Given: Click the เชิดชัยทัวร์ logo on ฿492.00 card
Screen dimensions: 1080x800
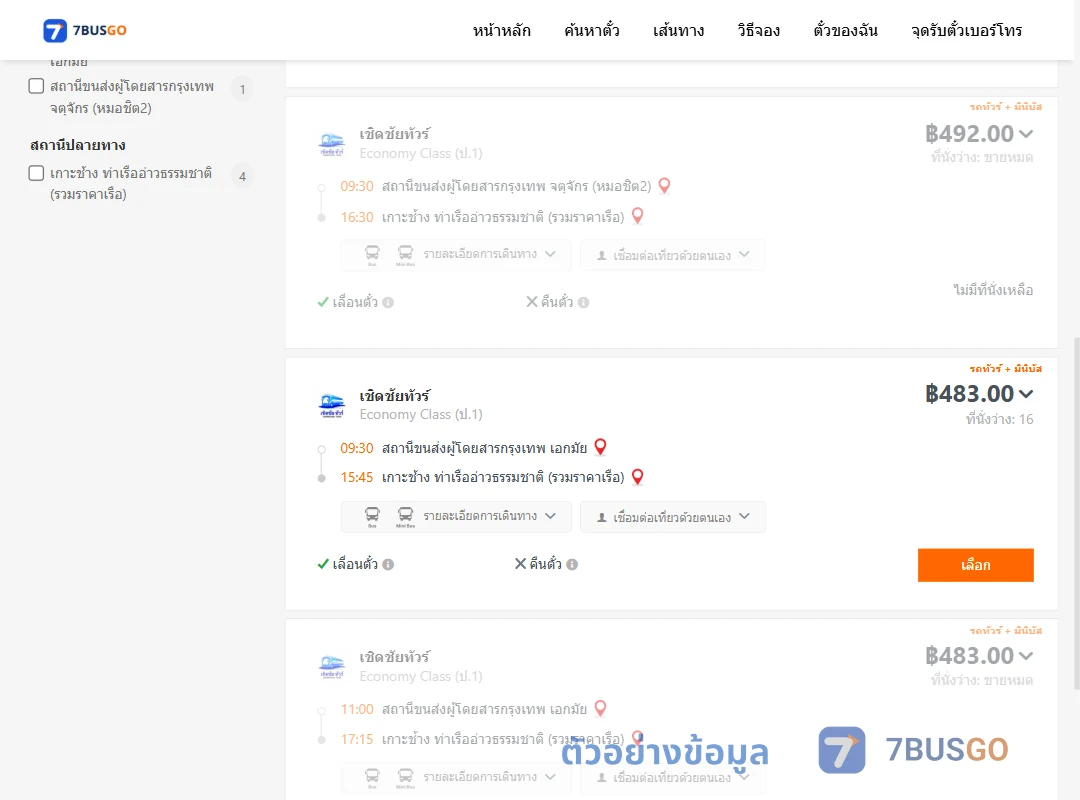Looking at the screenshot, I should click(332, 144).
